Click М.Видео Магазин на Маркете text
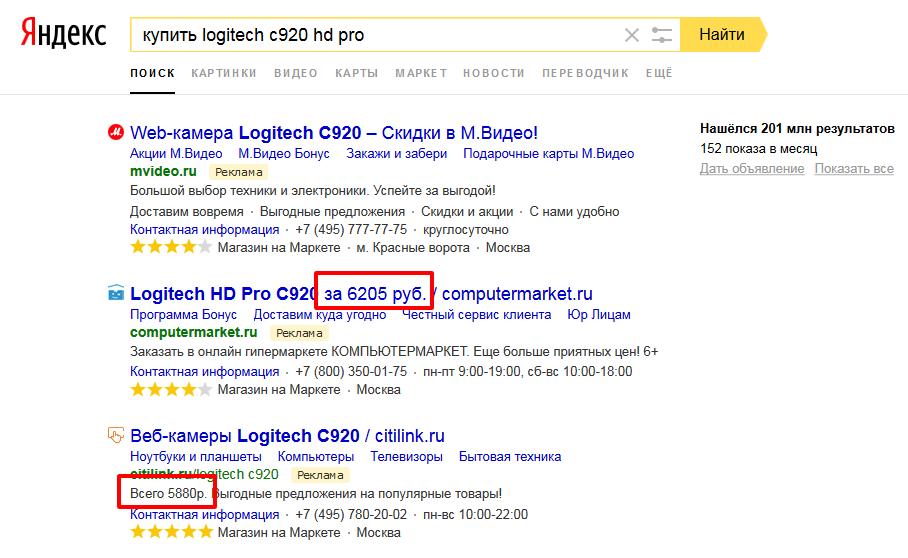 pyautogui.click(x=279, y=248)
